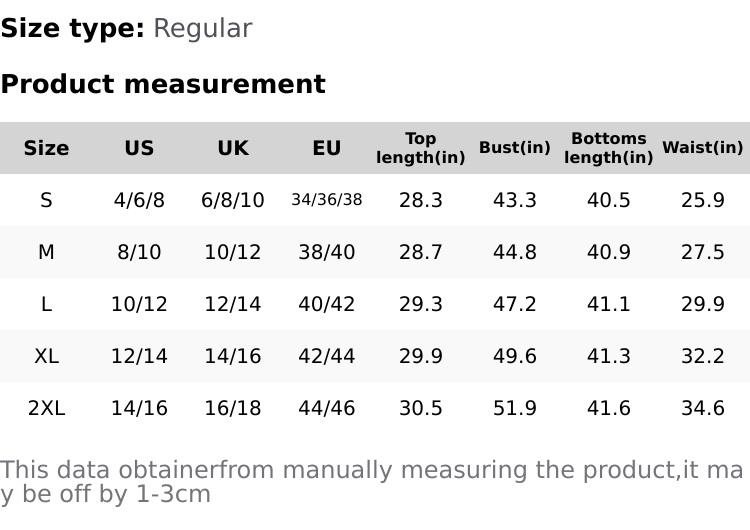Click the Regular size type value
The image size is (750, 530).
202,28
